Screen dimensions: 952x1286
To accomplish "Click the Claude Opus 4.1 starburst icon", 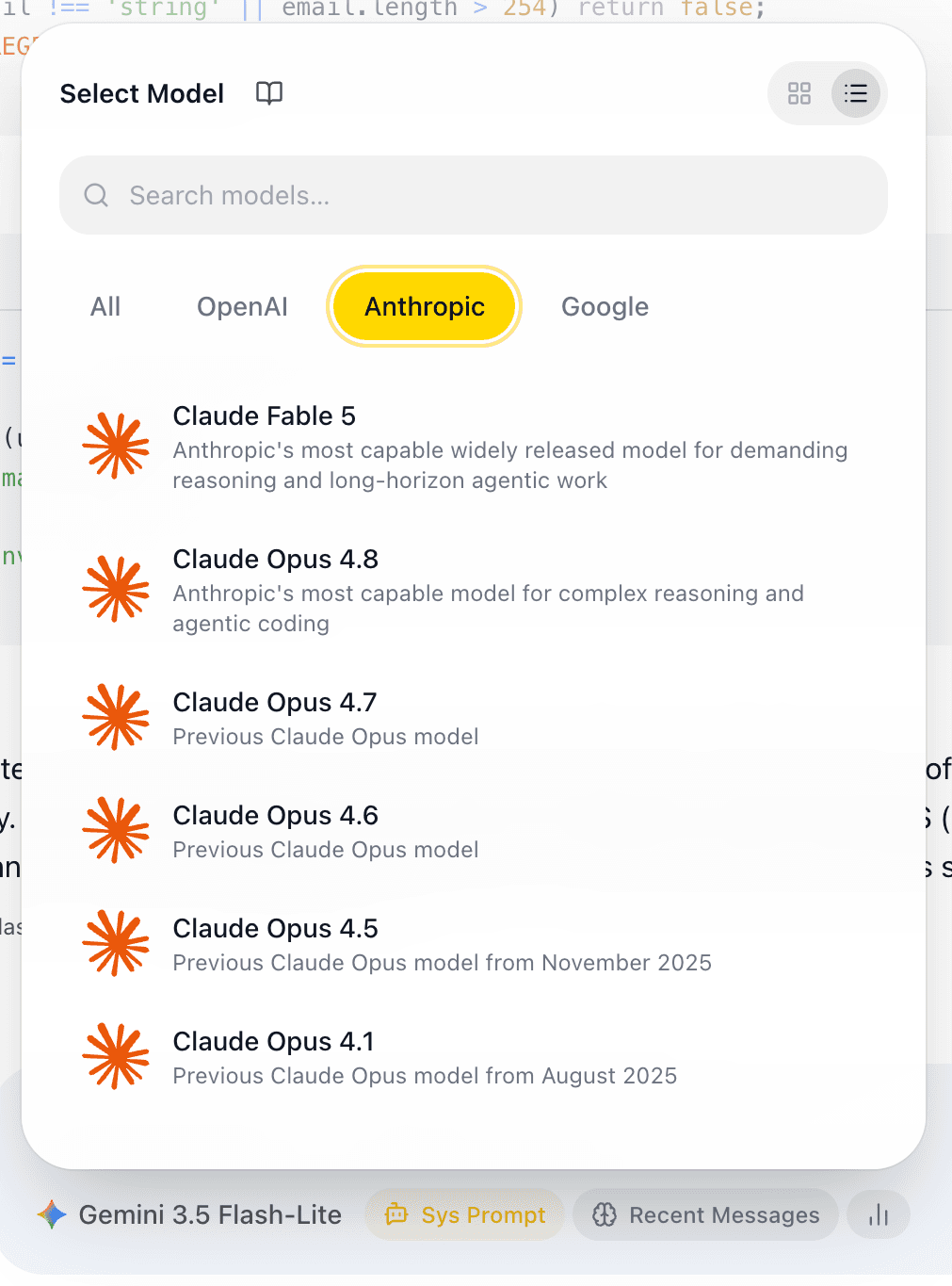I will pos(116,1056).
